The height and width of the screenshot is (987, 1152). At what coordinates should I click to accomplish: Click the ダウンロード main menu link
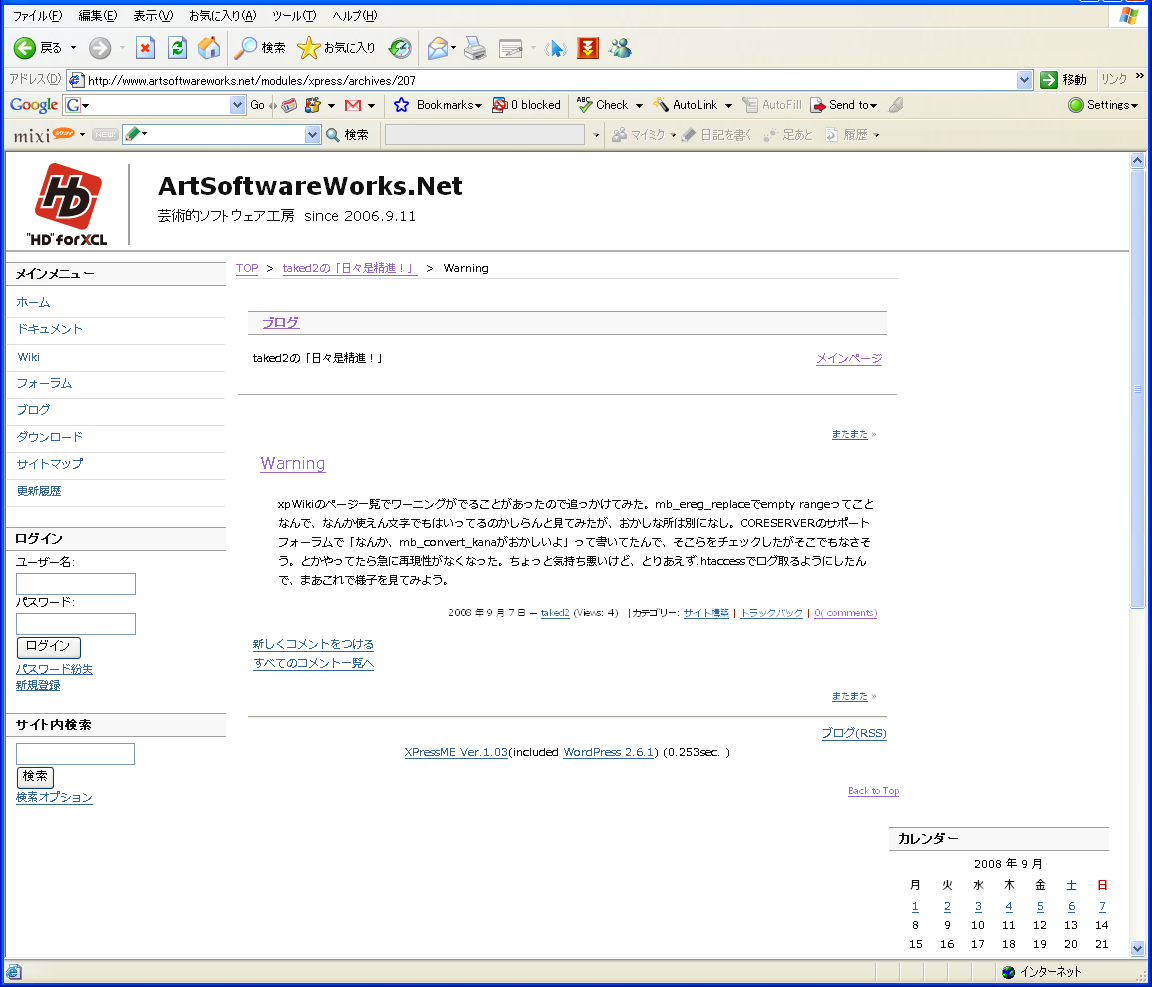click(x=50, y=437)
